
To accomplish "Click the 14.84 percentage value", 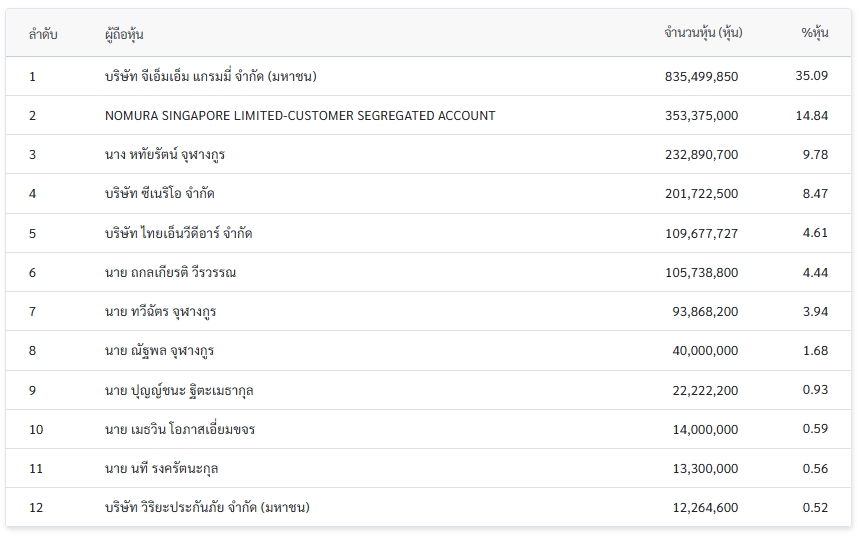I will [x=812, y=116].
